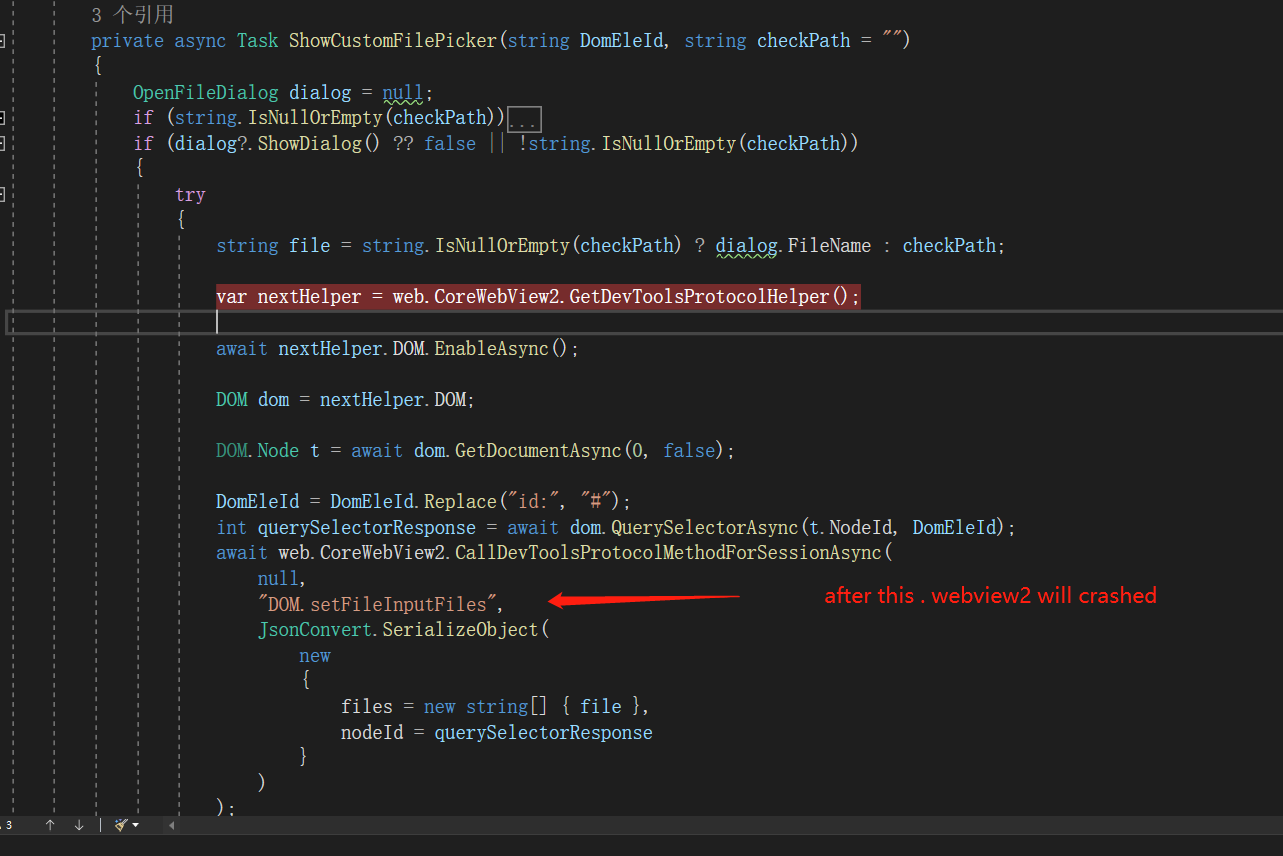The image size is (1283, 856).
Task: Click the navigate-up arrow in the bottom bar
Action: point(50,824)
